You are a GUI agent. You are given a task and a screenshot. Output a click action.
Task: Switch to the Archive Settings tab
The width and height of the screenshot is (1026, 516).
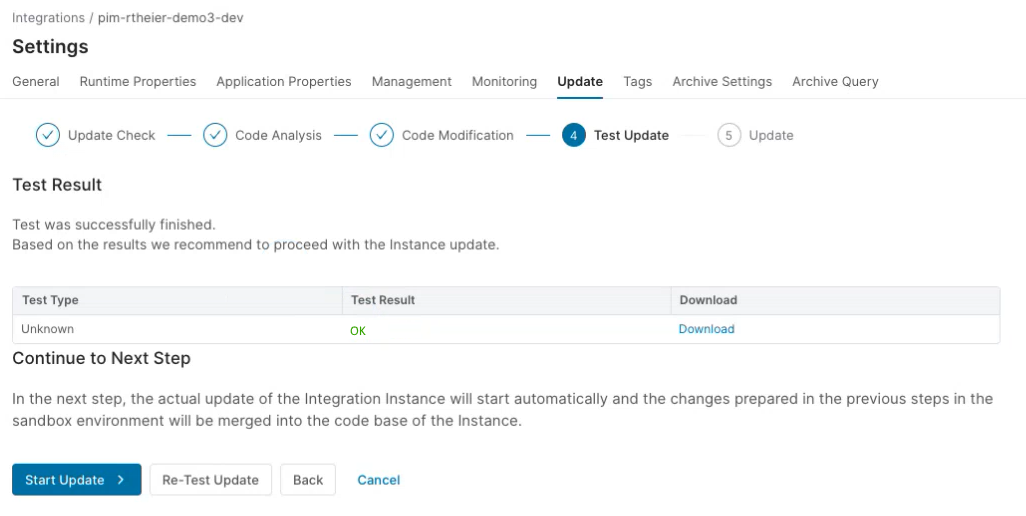(722, 82)
